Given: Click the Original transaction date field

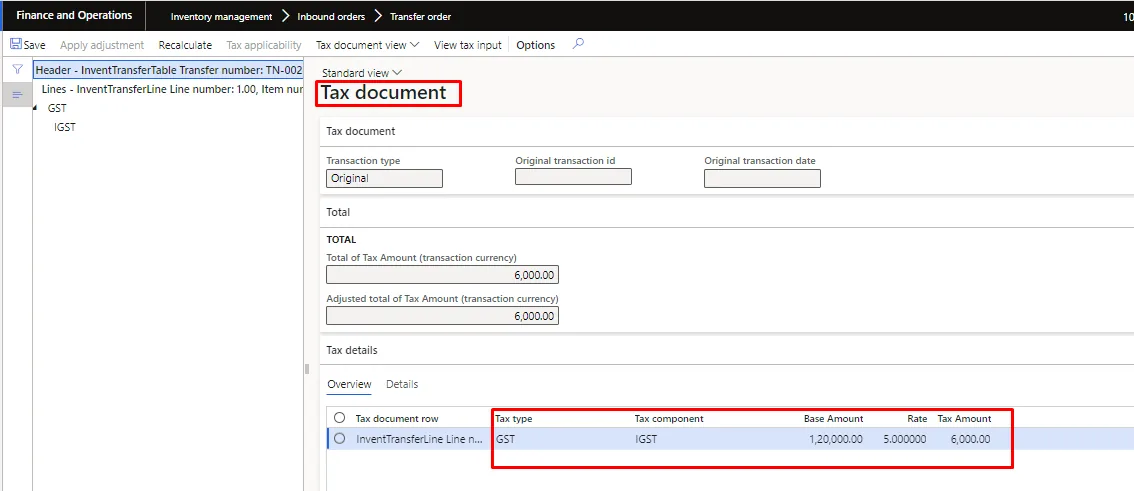Looking at the screenshot, I should (x=762, y=178).
